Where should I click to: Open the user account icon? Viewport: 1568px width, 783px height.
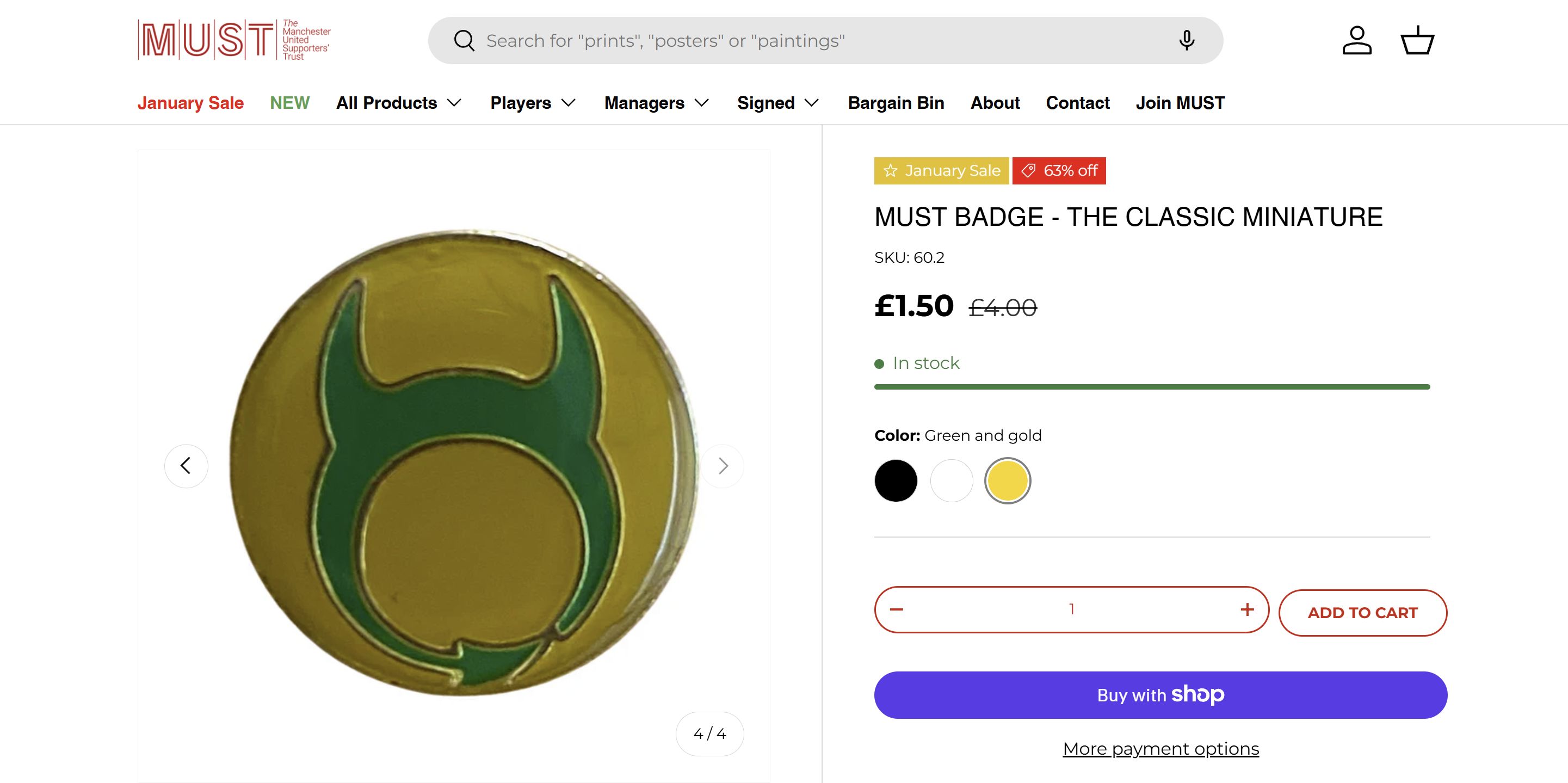pyautogui.click(x=1357, y=40)
